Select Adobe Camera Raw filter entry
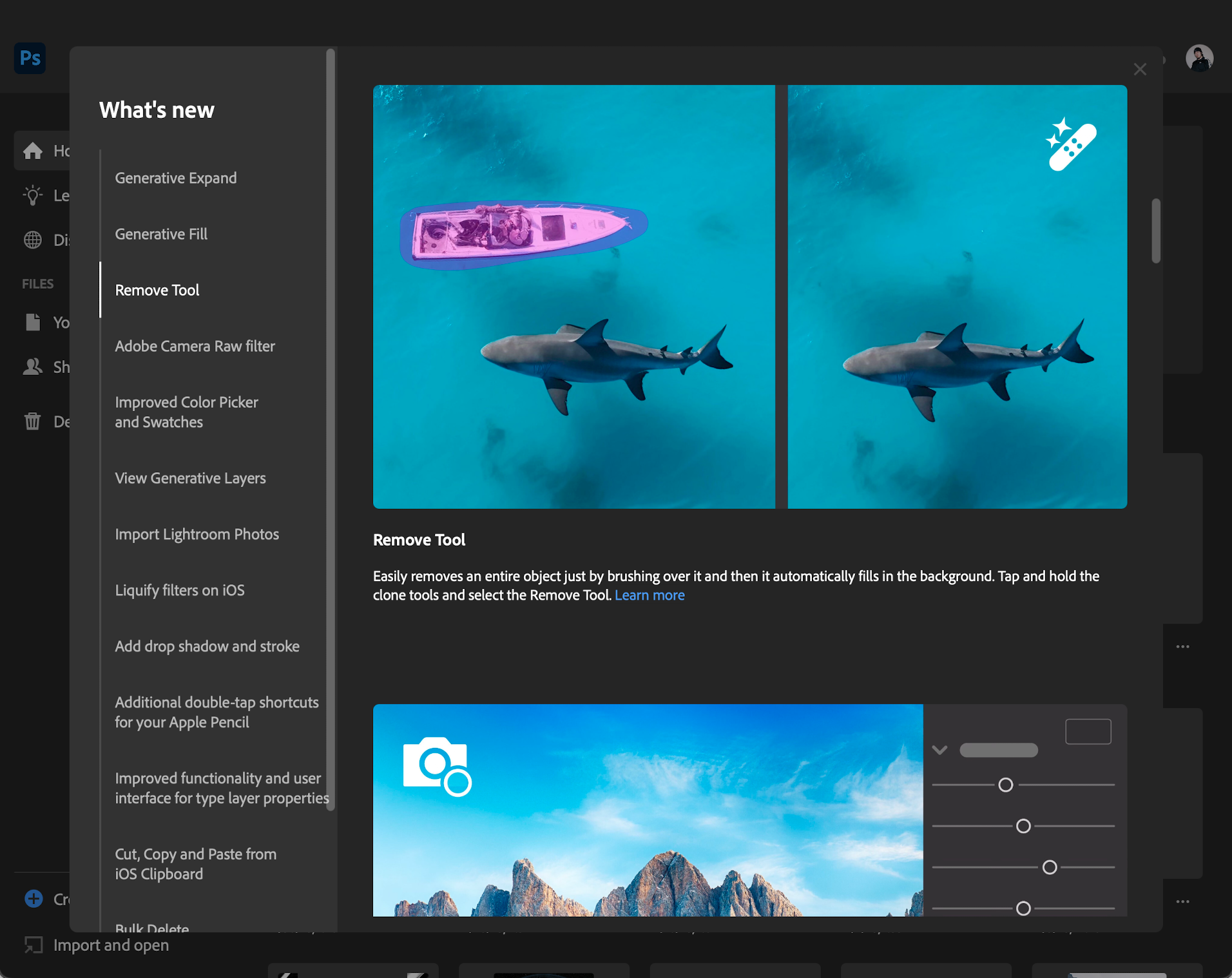This screenshot has width=1232, height=978. [195, 346]
